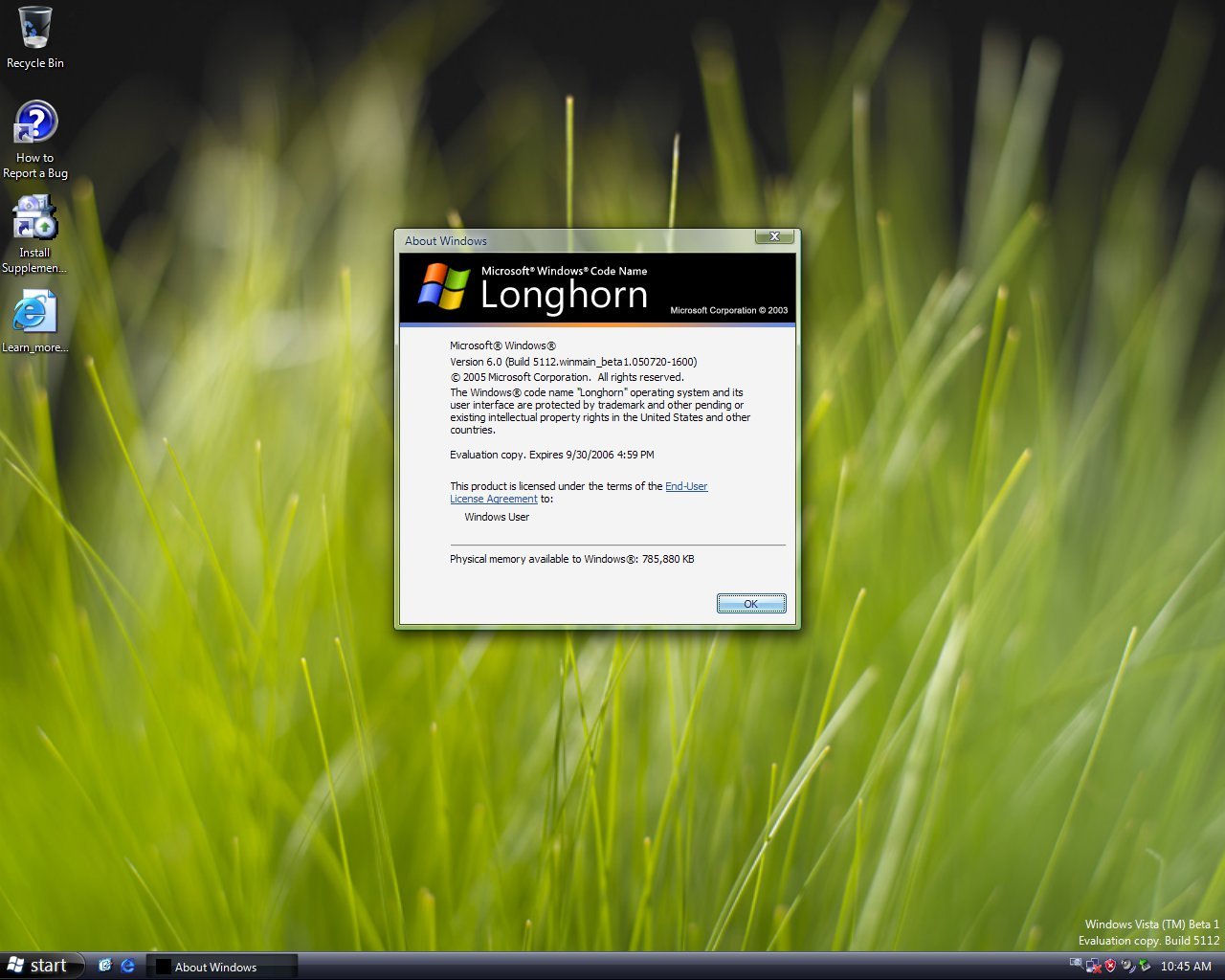Click the 2005 Microsoft Corporation copyright line
The height and width of the screenshot is (980, 1225).
click(567, 377)
